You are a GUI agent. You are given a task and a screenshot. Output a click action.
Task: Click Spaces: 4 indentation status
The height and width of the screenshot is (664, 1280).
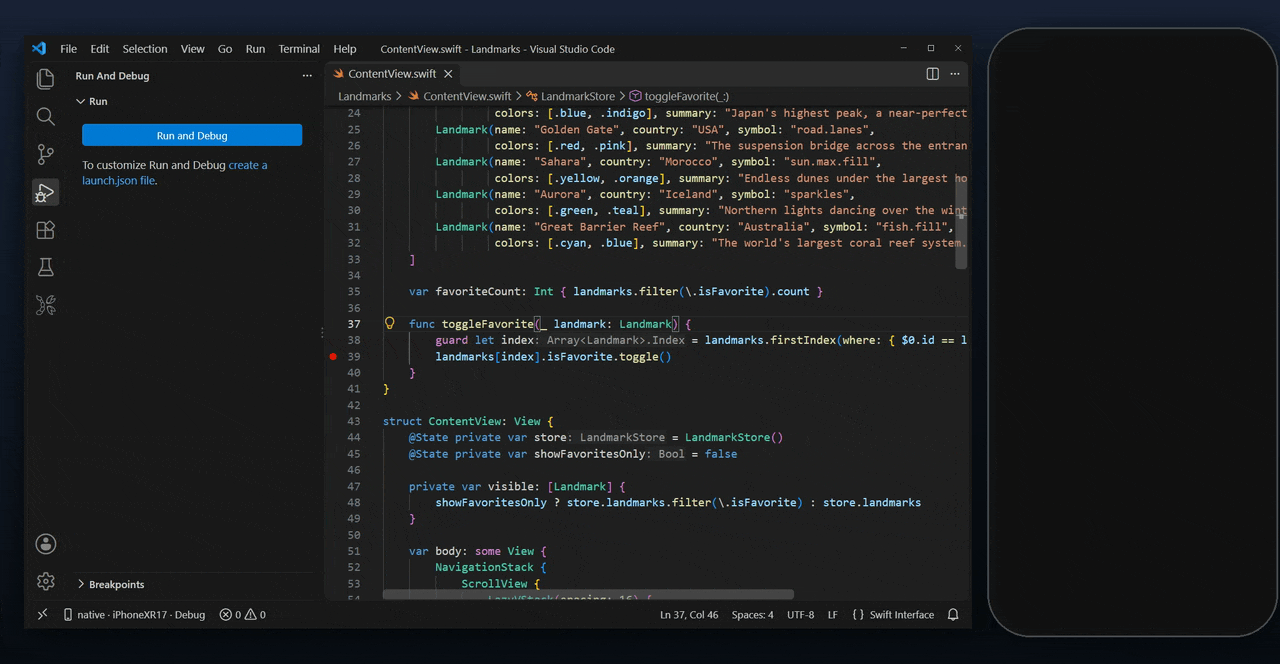point(752,615)
